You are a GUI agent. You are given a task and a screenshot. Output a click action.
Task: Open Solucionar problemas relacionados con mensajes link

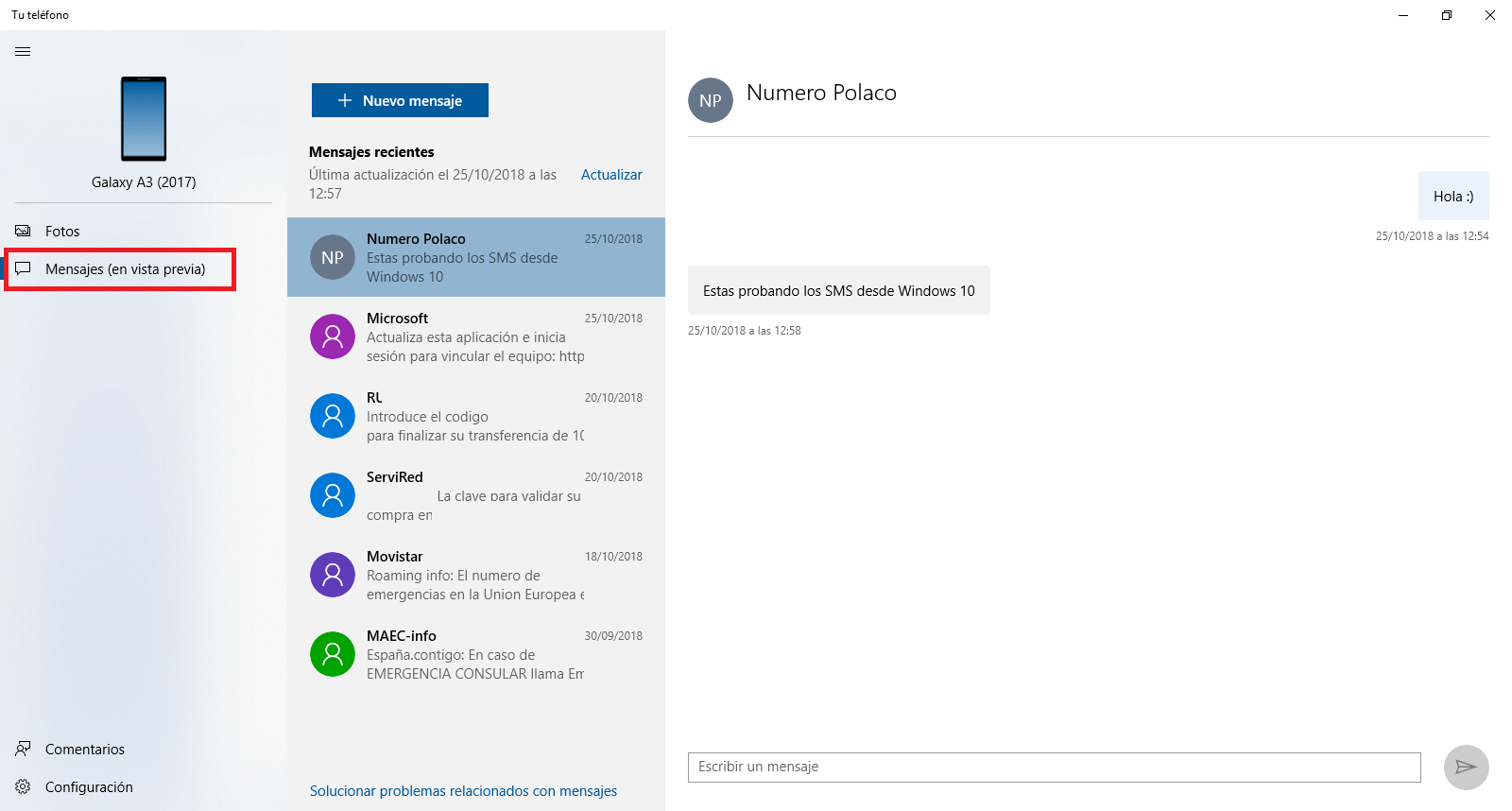click(x=463, y=791)
